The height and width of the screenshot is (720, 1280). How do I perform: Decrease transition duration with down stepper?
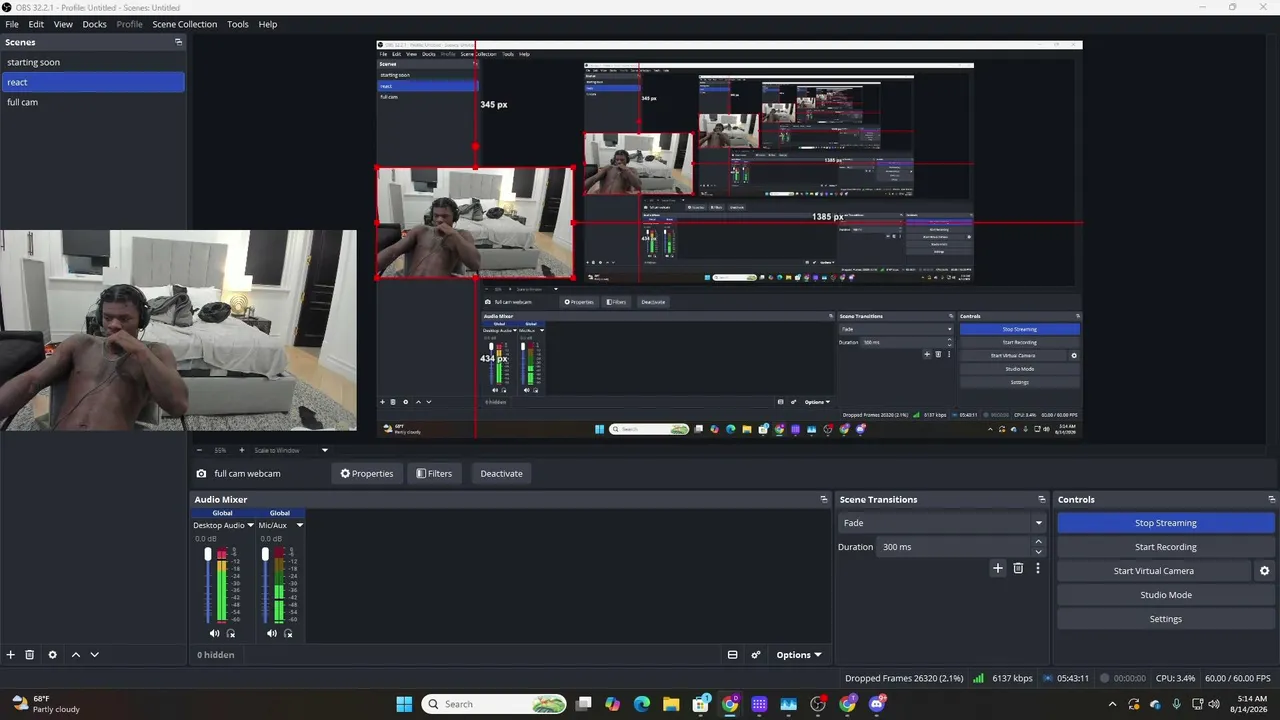click(1038, 552)
